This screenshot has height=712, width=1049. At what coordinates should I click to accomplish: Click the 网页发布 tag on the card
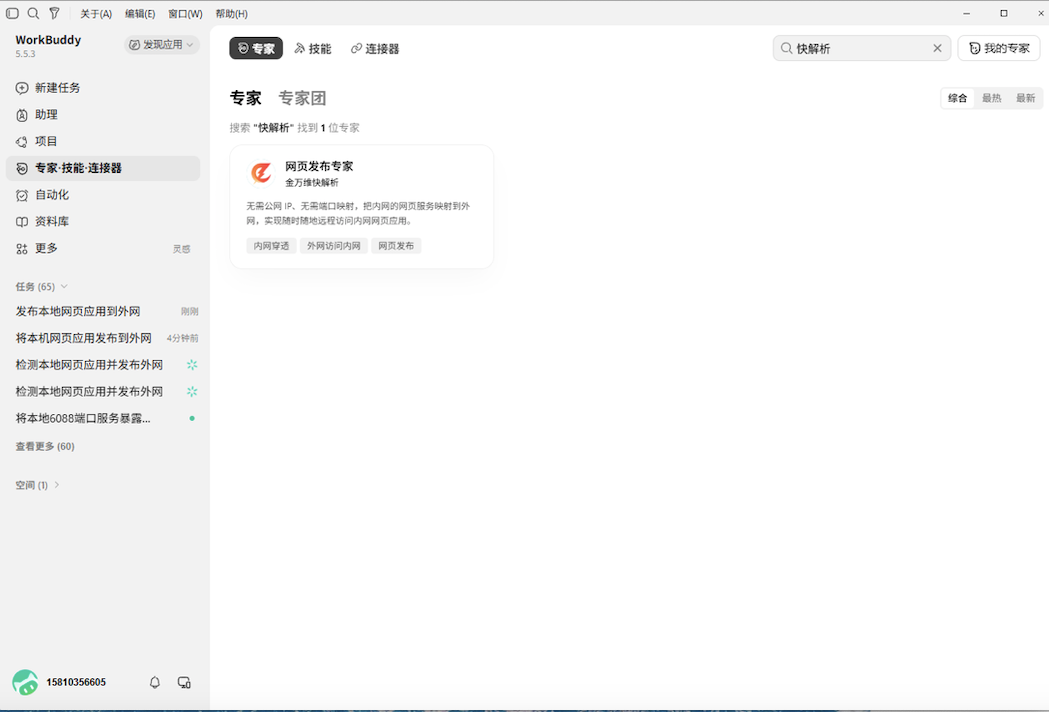coord(396,246)
